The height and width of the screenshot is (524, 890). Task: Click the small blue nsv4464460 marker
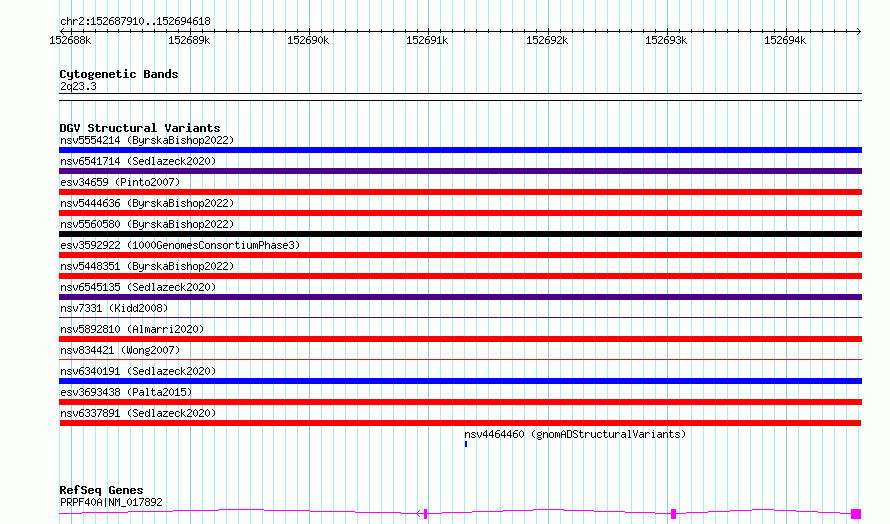click(466, 444)
